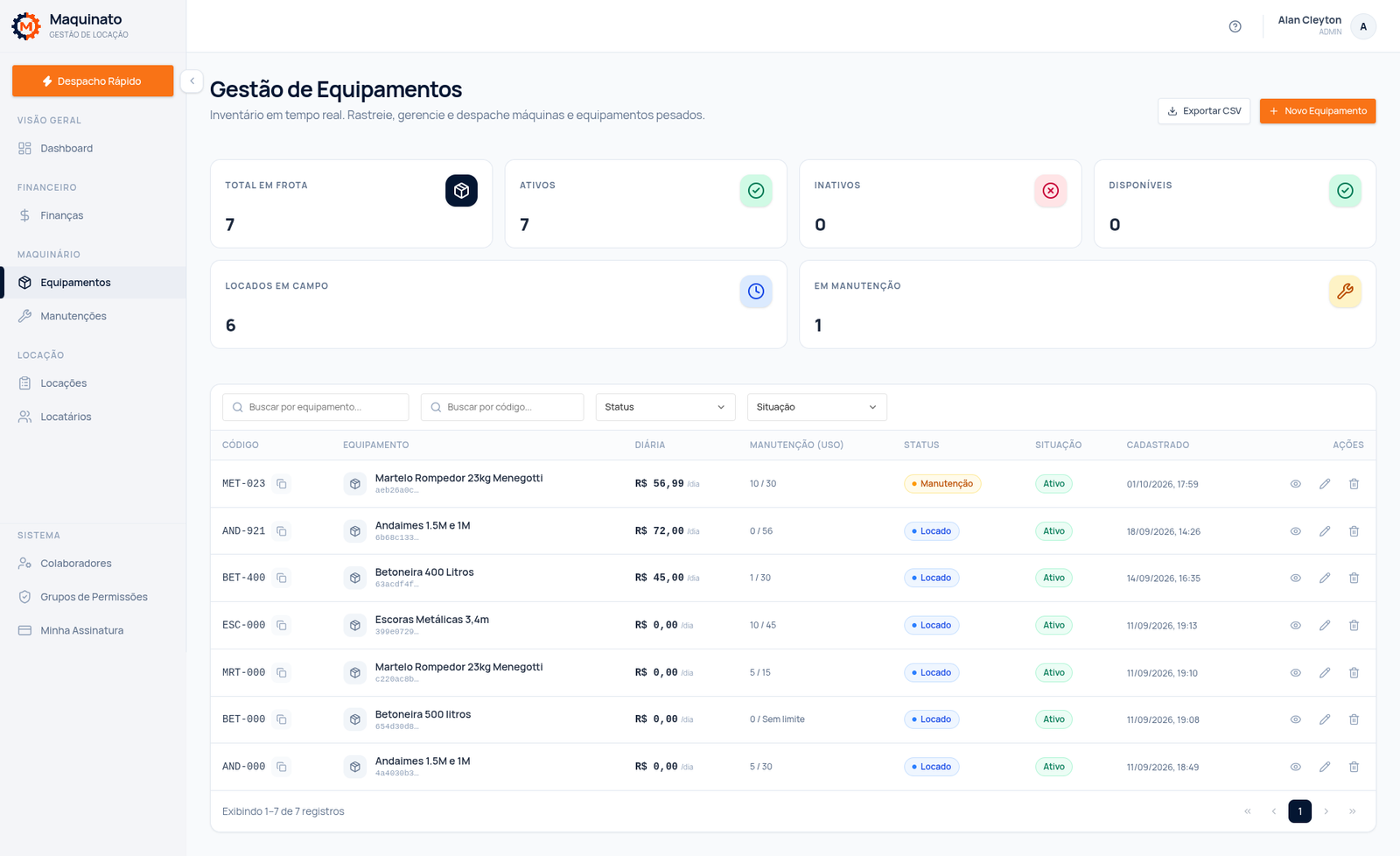Open the Situação filter dropdown
Image resolution: width=1400 pixels, height=856 pixels.
pyautogui.click(x=816, y=407)
